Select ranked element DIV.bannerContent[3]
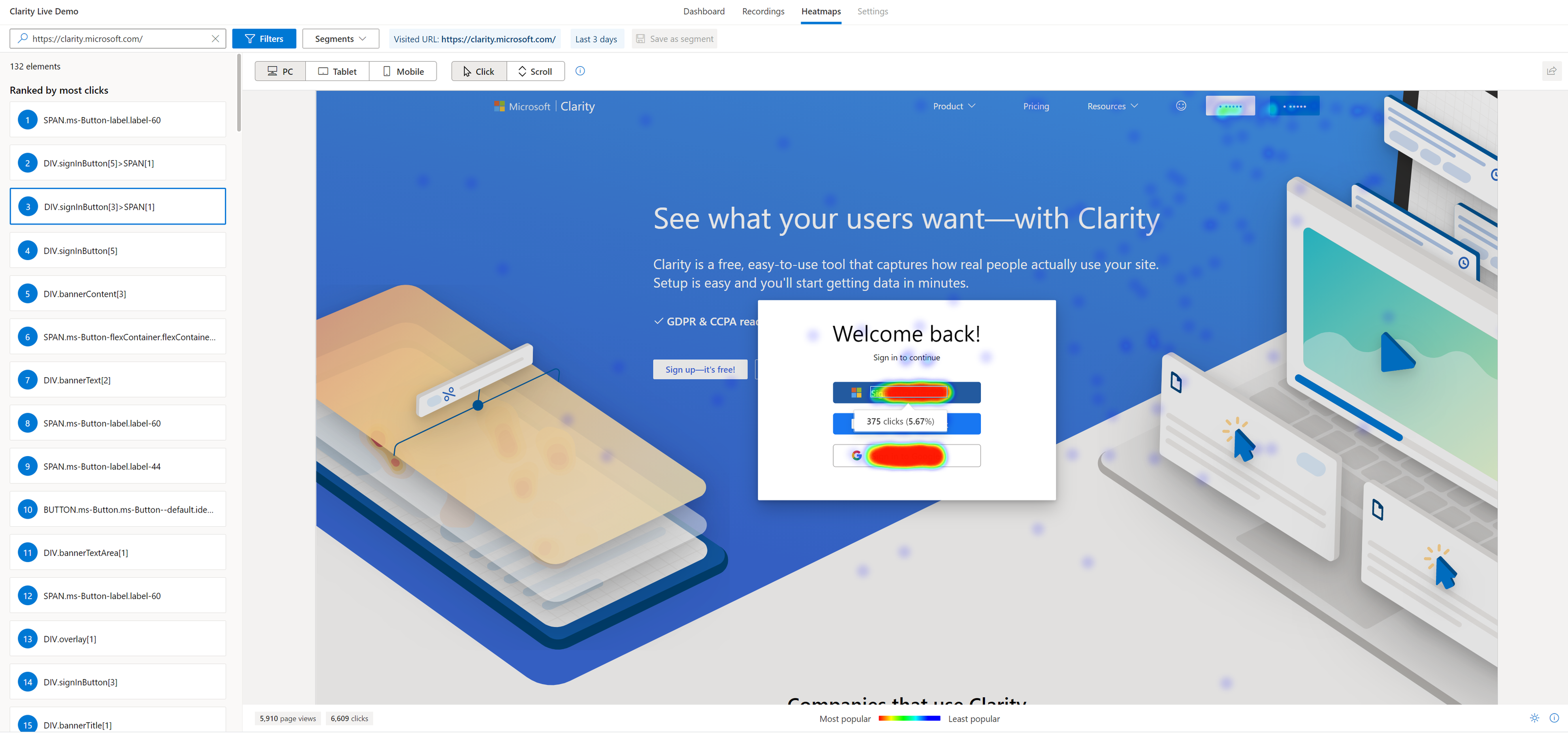Viewport: 1568px width, 733px height. pos(118,294)
